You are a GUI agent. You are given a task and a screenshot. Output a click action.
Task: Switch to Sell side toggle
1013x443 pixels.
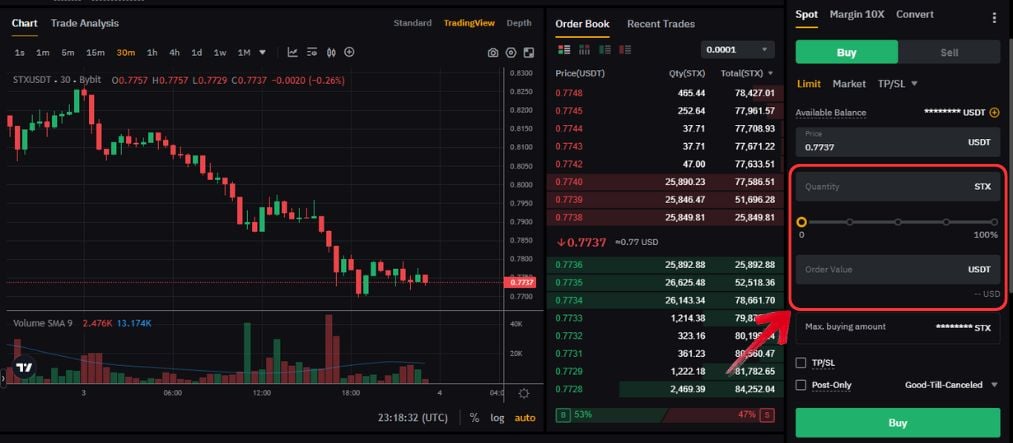click(x=949, y=52)
